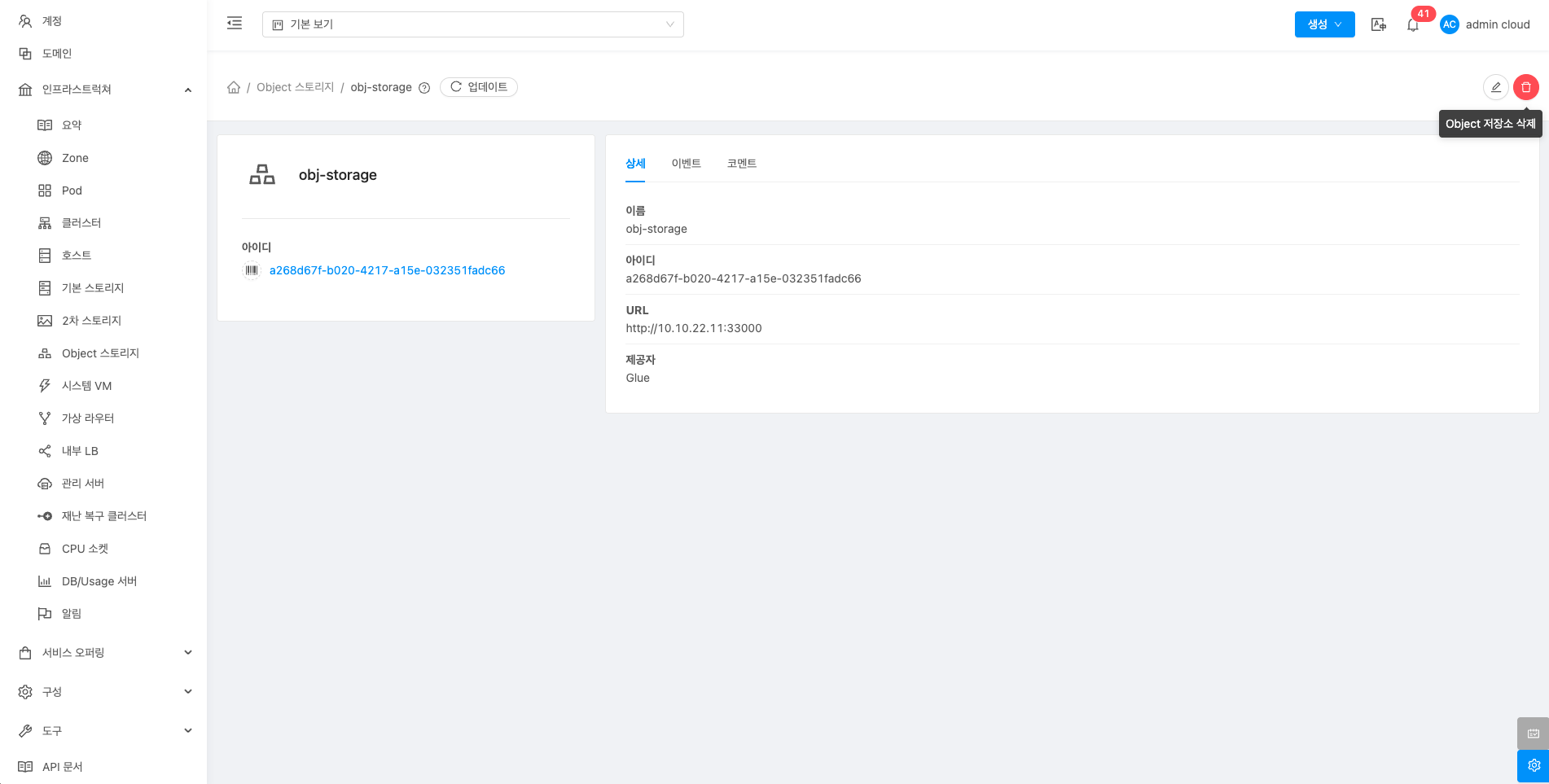Viewport: 1549px width, 784px height.
Task: Click the help question mark beside obj-storage
Action: [x=424, y=88]
